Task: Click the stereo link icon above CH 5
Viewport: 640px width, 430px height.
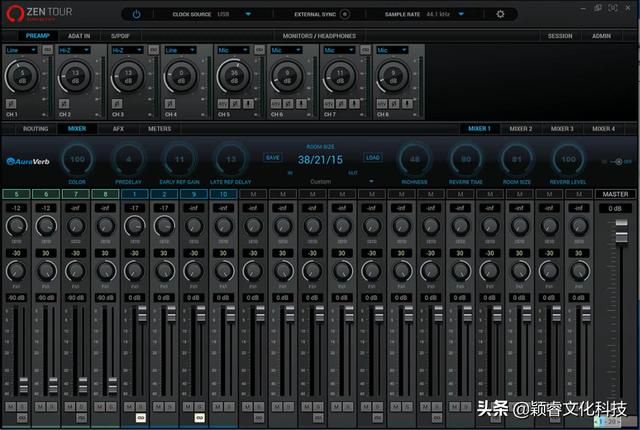Action: (x=259, y=50)
